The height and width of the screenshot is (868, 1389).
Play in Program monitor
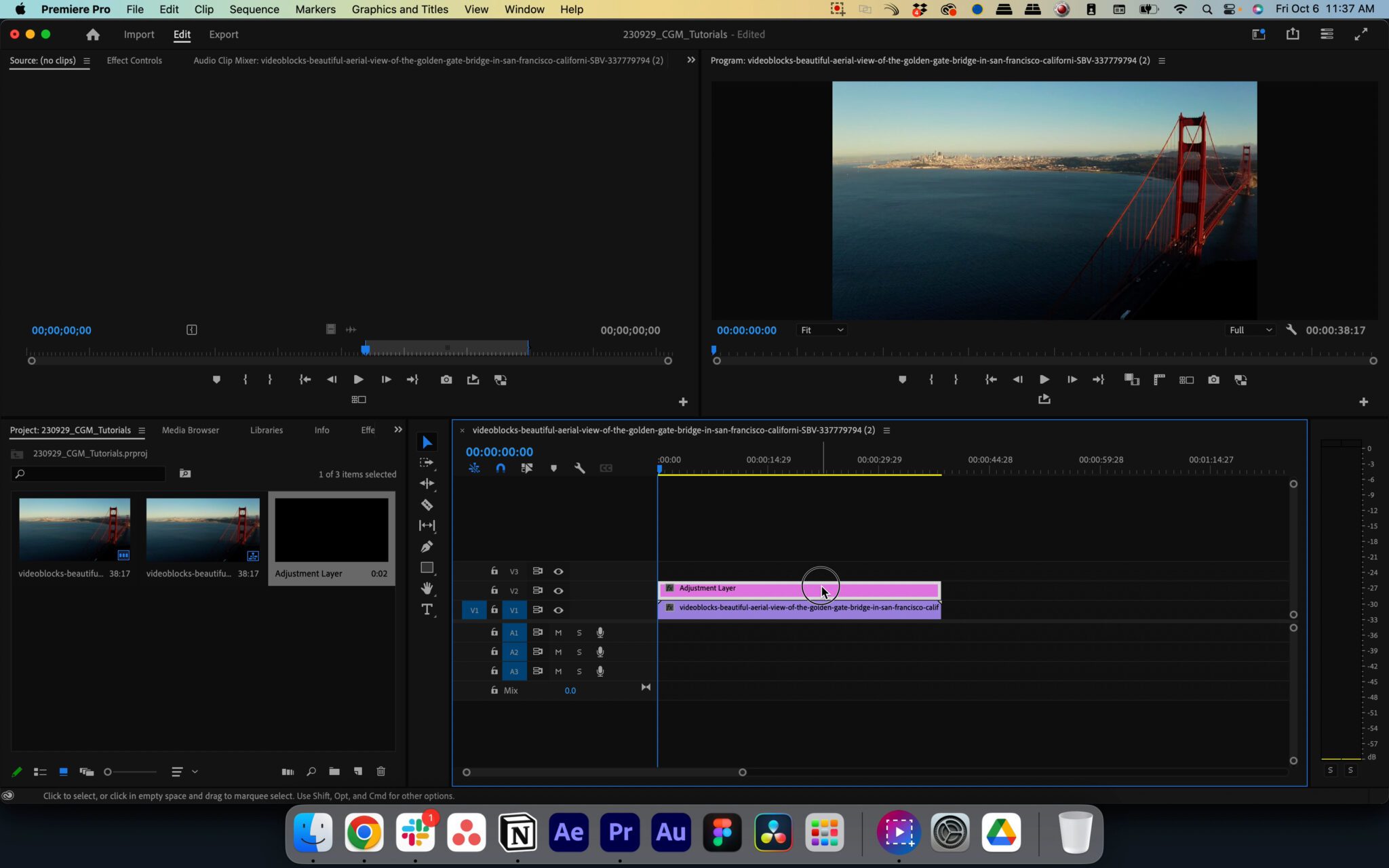point(1044,380)
